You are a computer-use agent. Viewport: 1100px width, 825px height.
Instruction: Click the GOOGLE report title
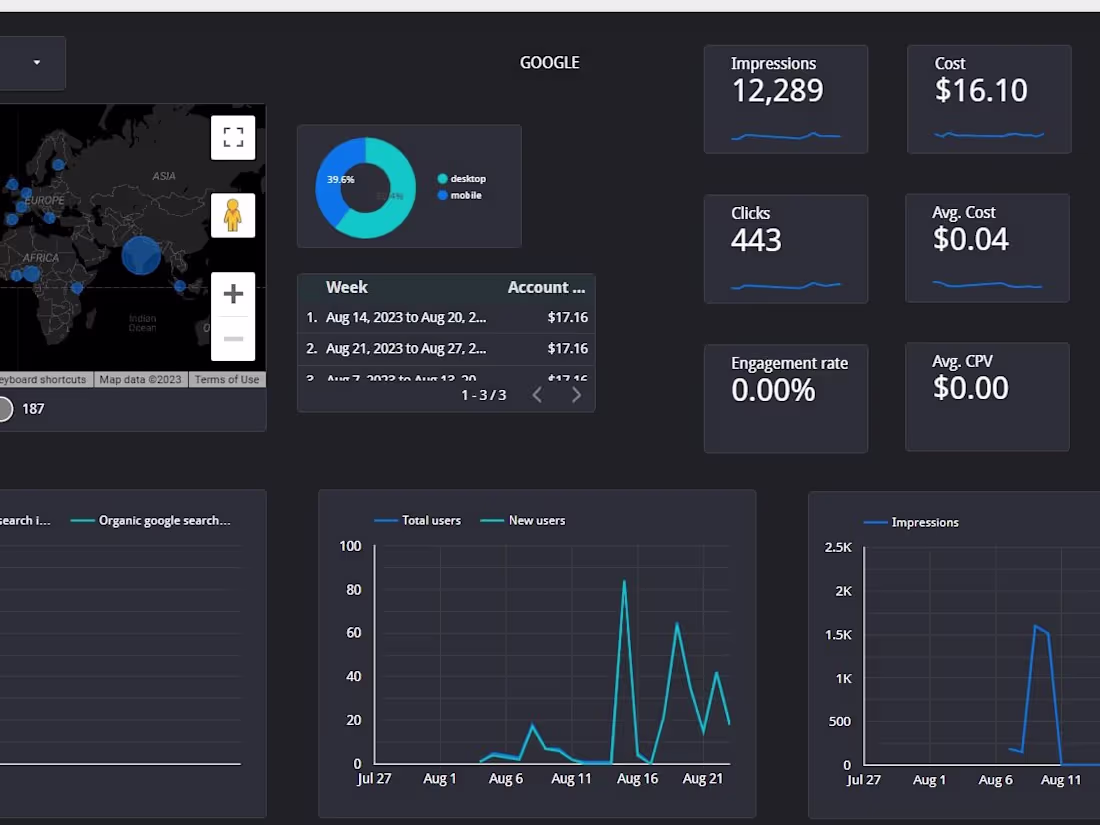549,62
